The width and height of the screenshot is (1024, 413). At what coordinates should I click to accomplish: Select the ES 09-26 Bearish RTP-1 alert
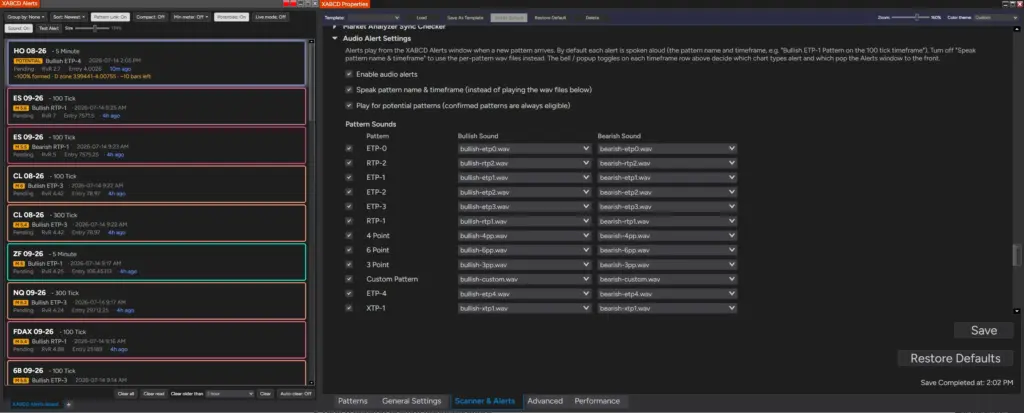click(x=156, y=145)
